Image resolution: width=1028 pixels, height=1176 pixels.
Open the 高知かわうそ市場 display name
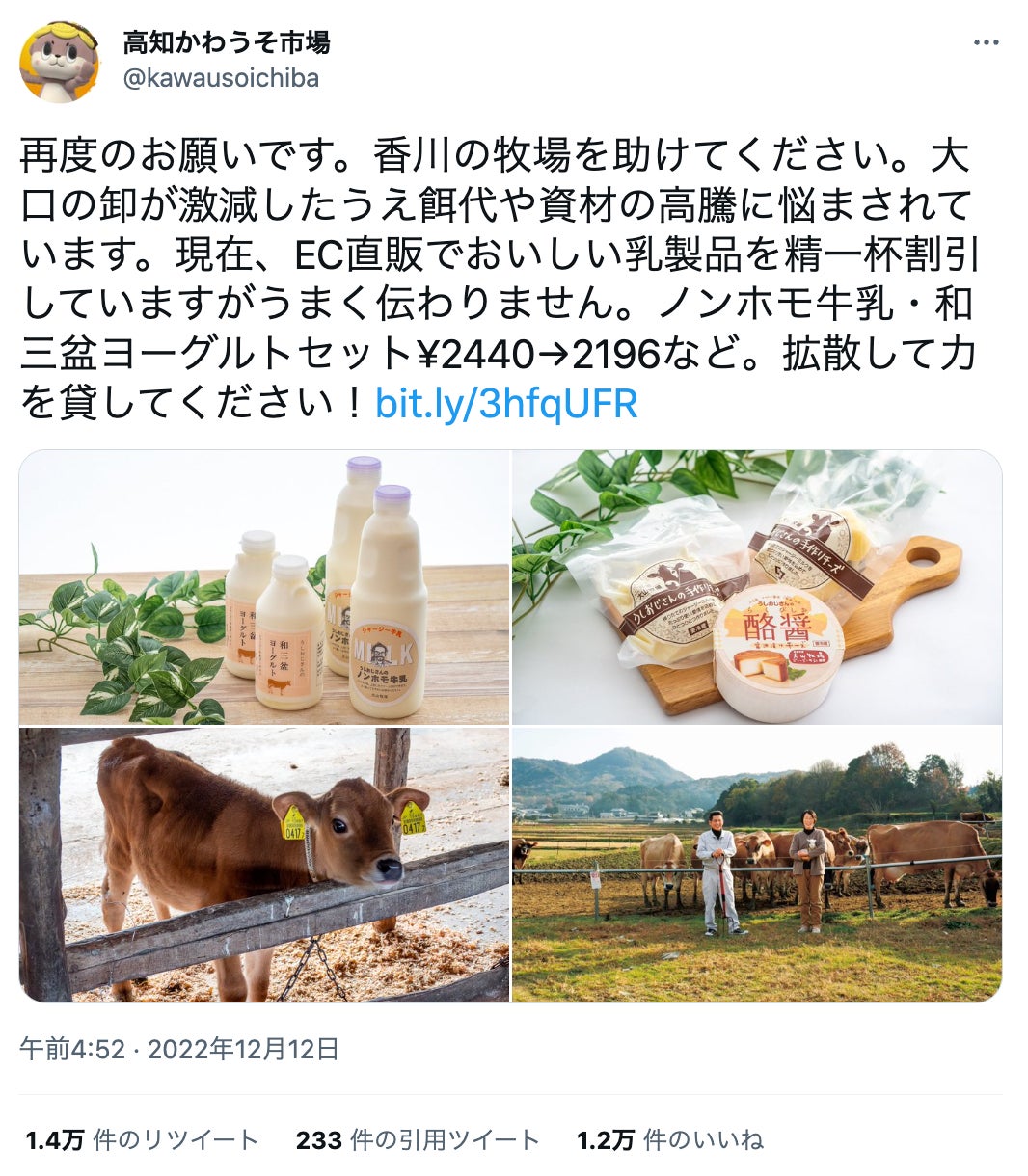(x=226, y=42)
